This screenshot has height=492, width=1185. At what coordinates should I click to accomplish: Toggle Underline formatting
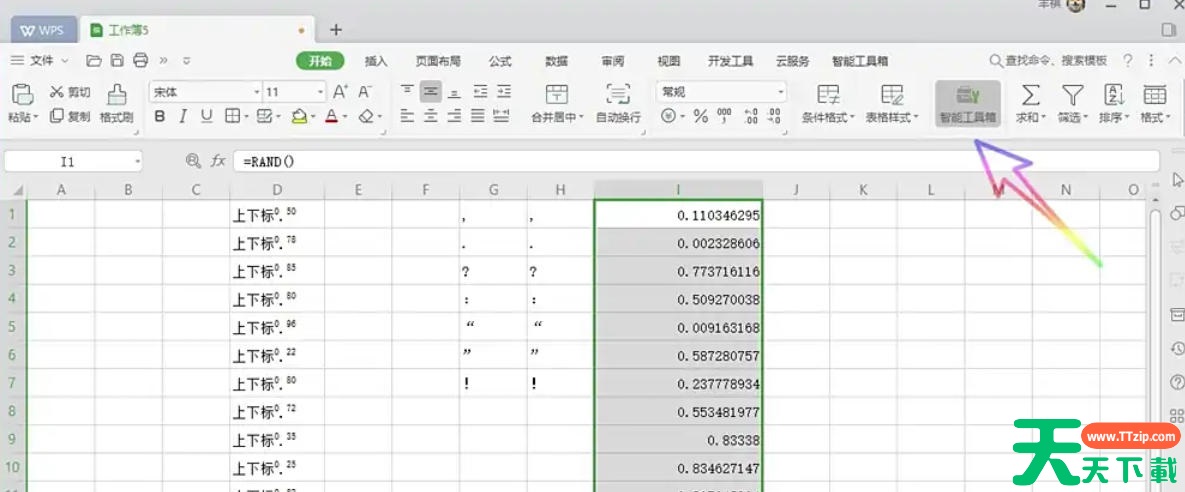coord(206,116)
